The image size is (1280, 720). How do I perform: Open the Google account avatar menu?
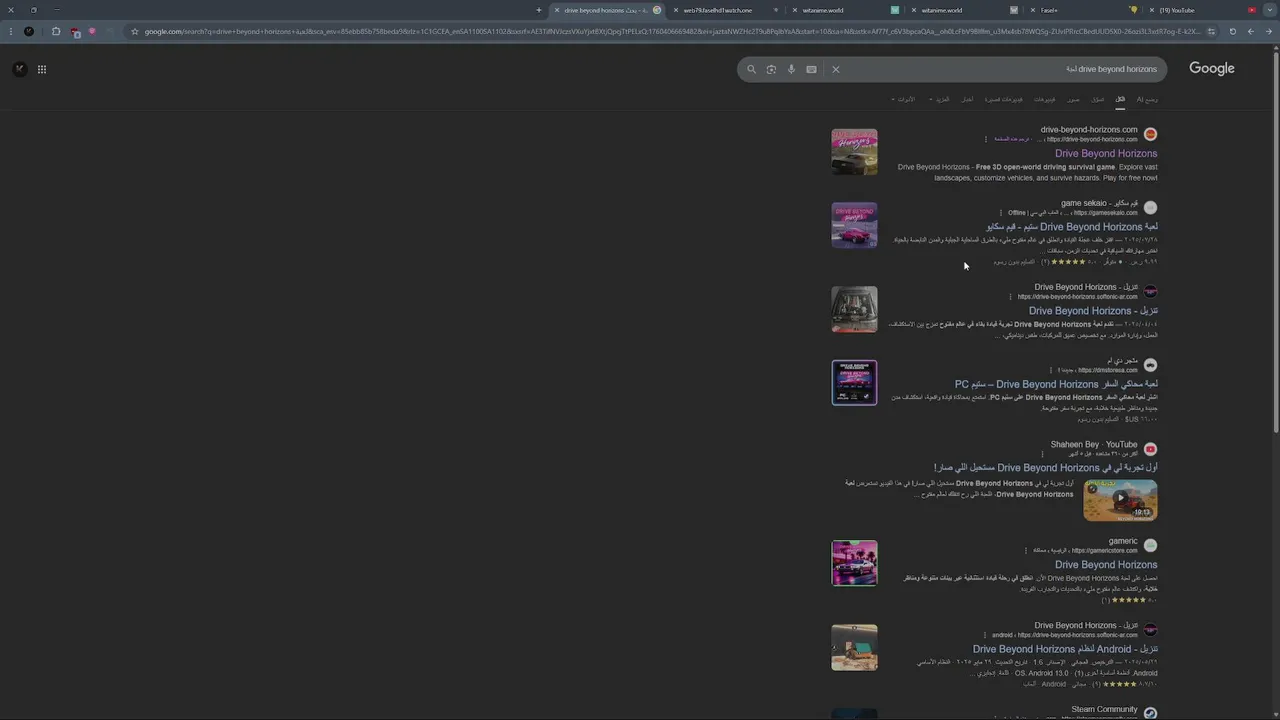(x=19, y=69)
